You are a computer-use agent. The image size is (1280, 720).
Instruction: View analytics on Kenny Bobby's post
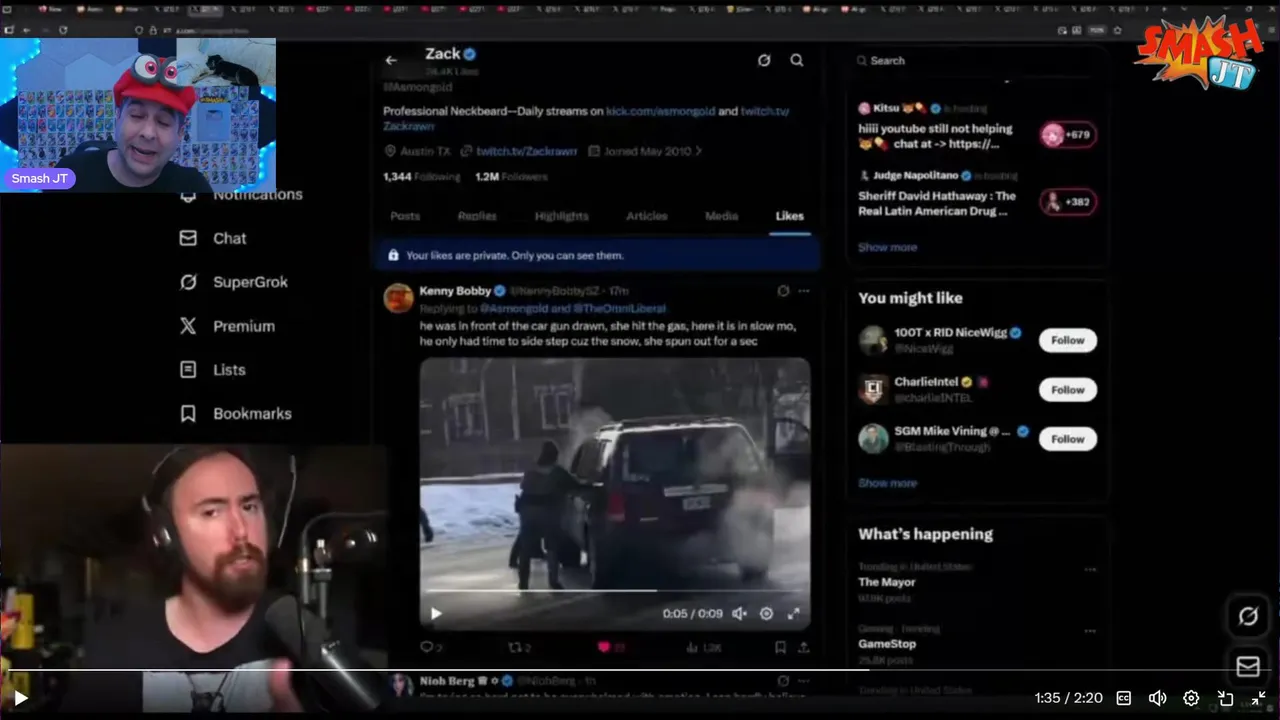pyautogui.click(x=703, y=647)
